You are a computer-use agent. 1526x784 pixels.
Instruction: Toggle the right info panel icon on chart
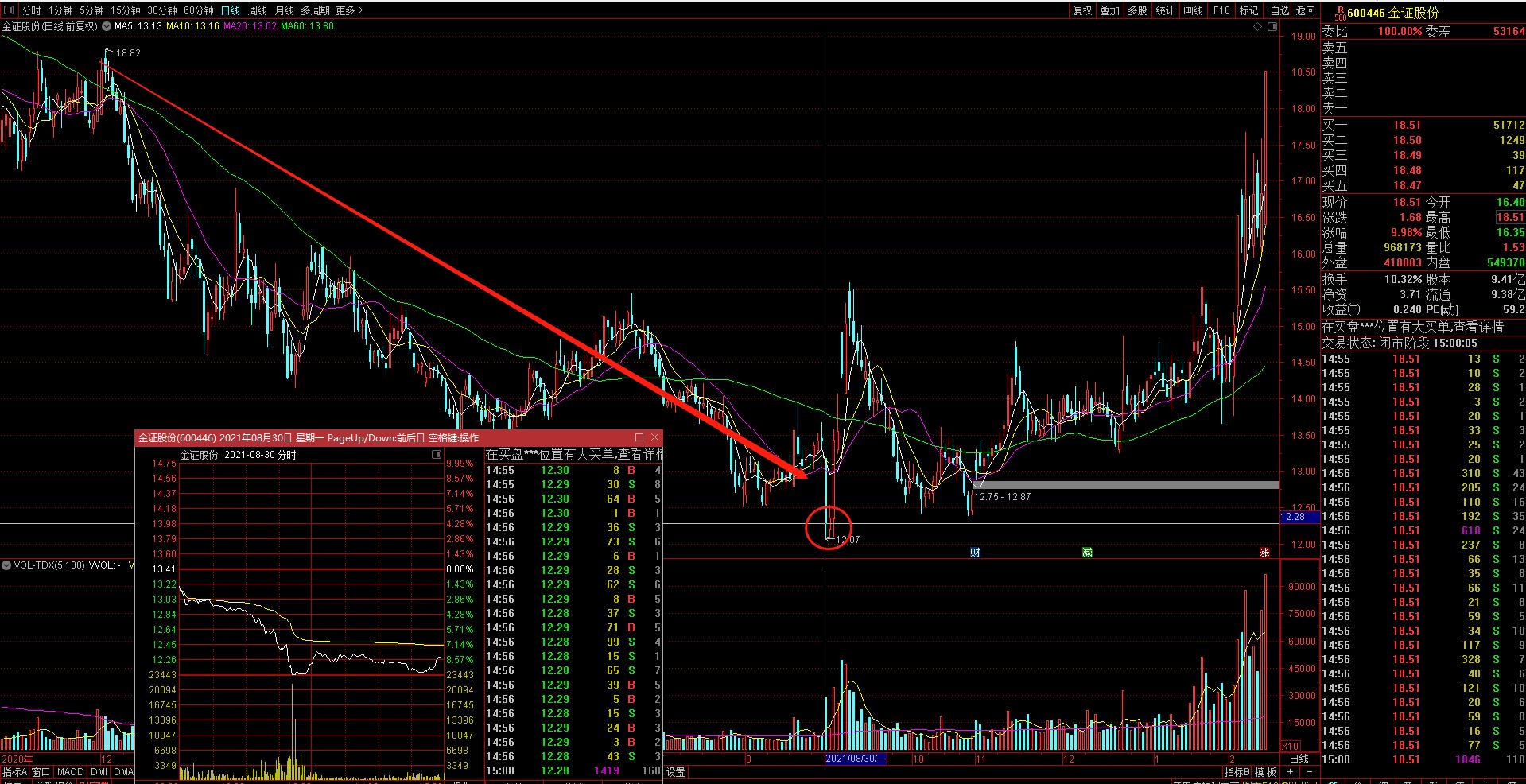[1272, 26]
